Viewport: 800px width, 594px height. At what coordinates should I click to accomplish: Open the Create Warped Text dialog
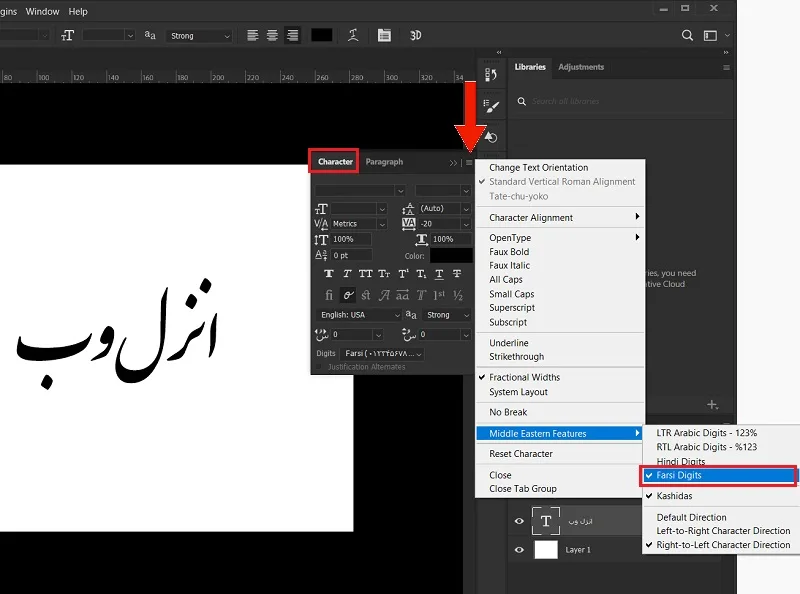353,35
